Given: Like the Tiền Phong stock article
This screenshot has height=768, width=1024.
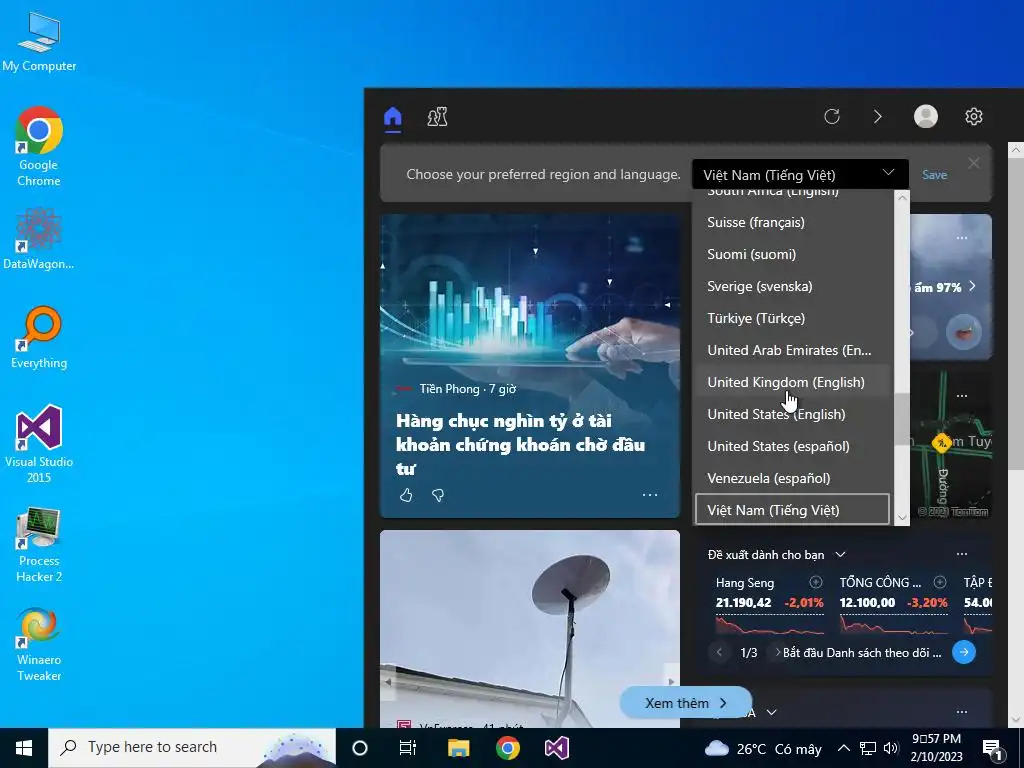Looking at the screenshot, I should click(x=406, y=496).
